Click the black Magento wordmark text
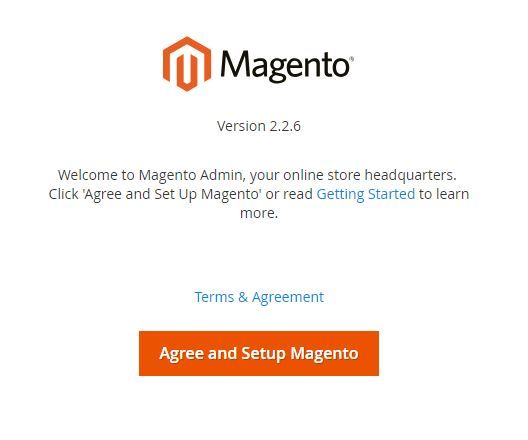Image resolution: width=528 pixels, height=440 pixels. 285,66
